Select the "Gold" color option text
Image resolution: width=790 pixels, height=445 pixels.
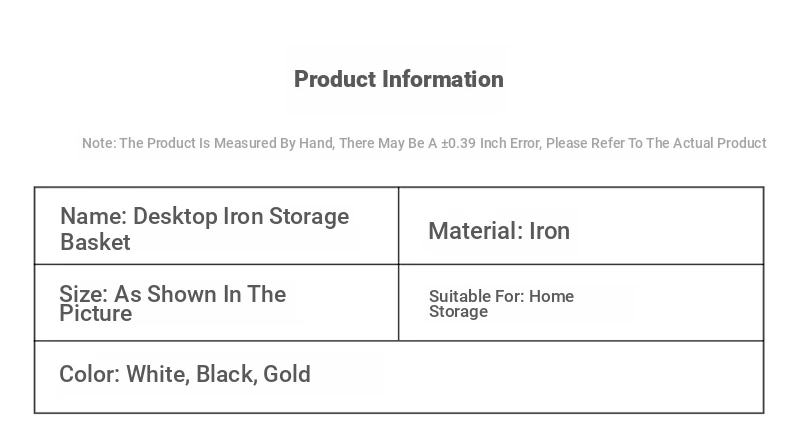(287, 374)
